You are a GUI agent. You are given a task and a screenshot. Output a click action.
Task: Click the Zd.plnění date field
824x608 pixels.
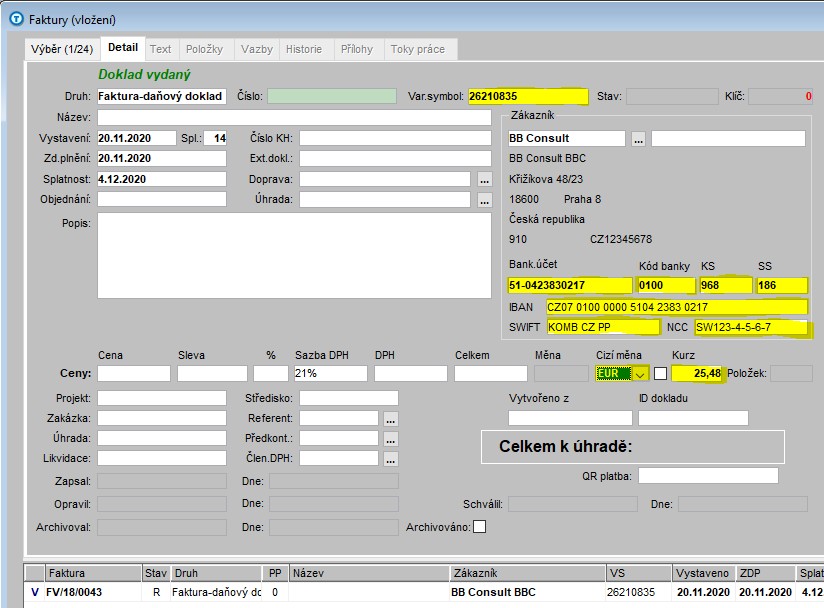(162, 158)
